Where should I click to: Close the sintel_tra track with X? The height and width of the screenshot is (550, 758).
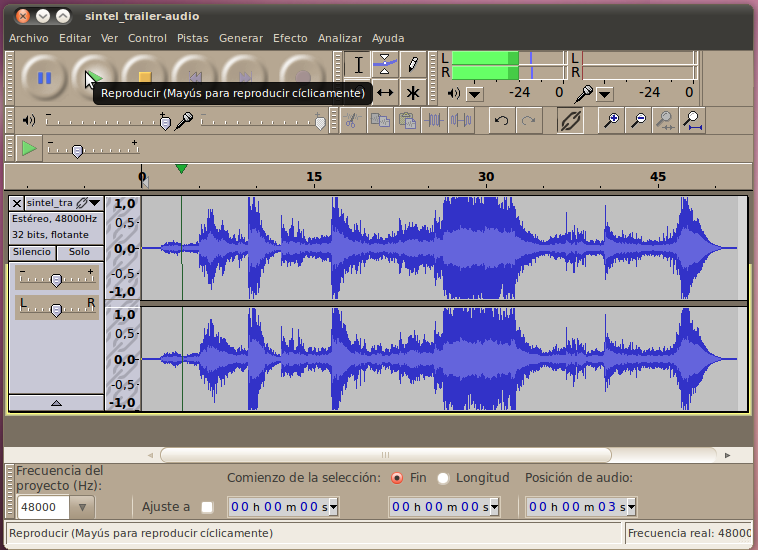click(16, 203)
